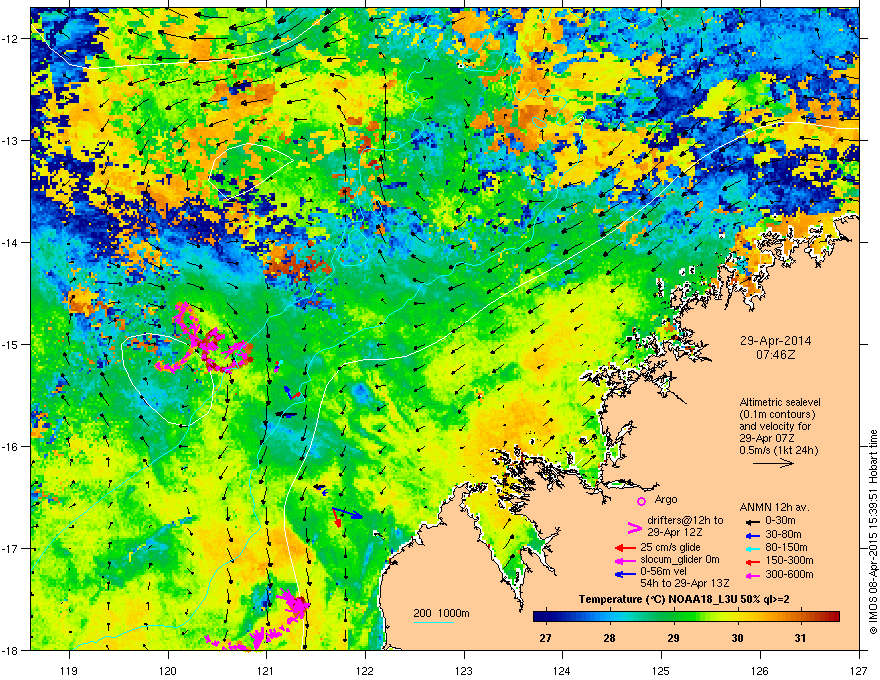Click the '0-30m' depth label
880x680 pixels.
[780, 521]
